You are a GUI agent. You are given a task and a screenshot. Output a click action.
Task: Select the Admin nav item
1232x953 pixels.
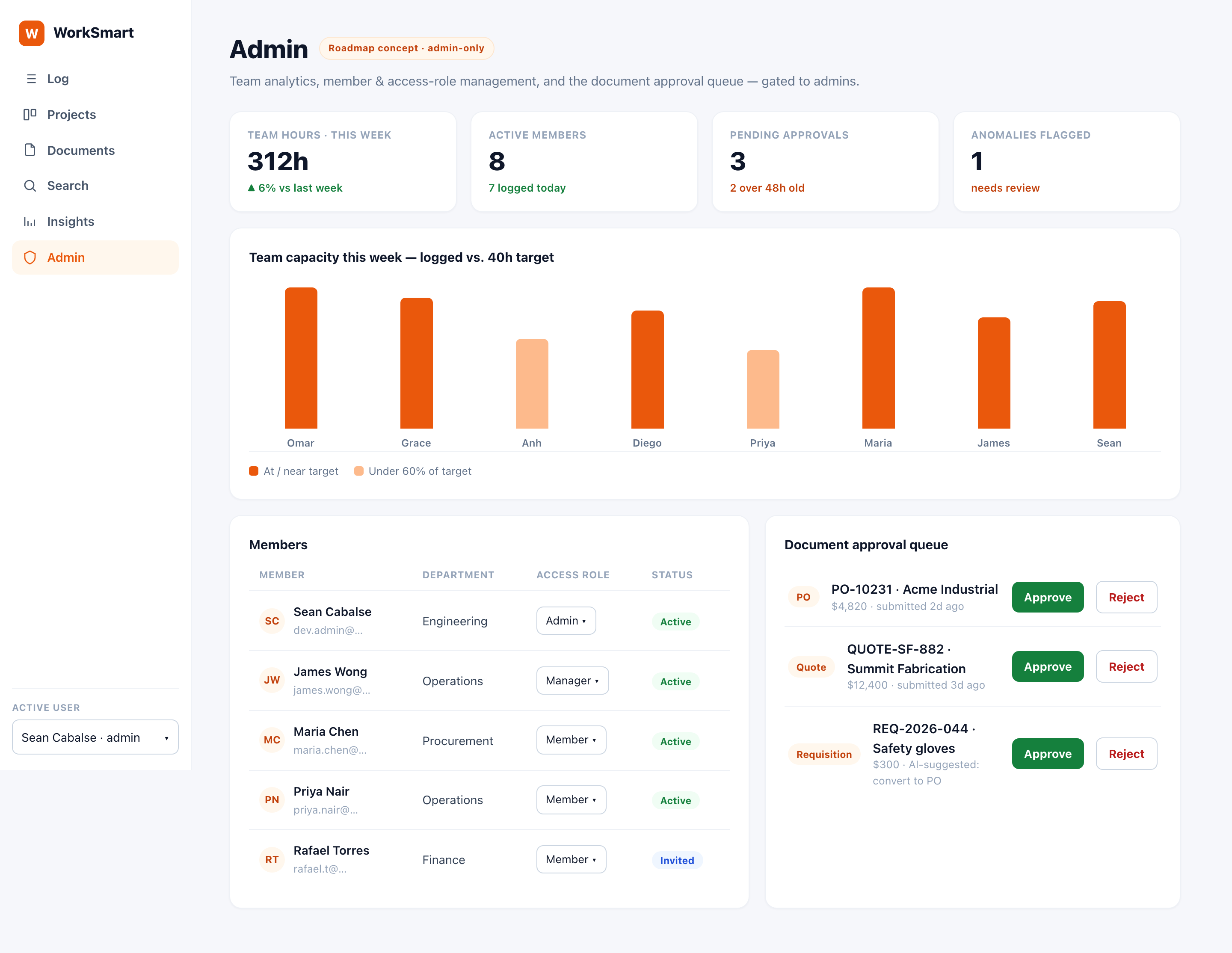pos(95,257)
